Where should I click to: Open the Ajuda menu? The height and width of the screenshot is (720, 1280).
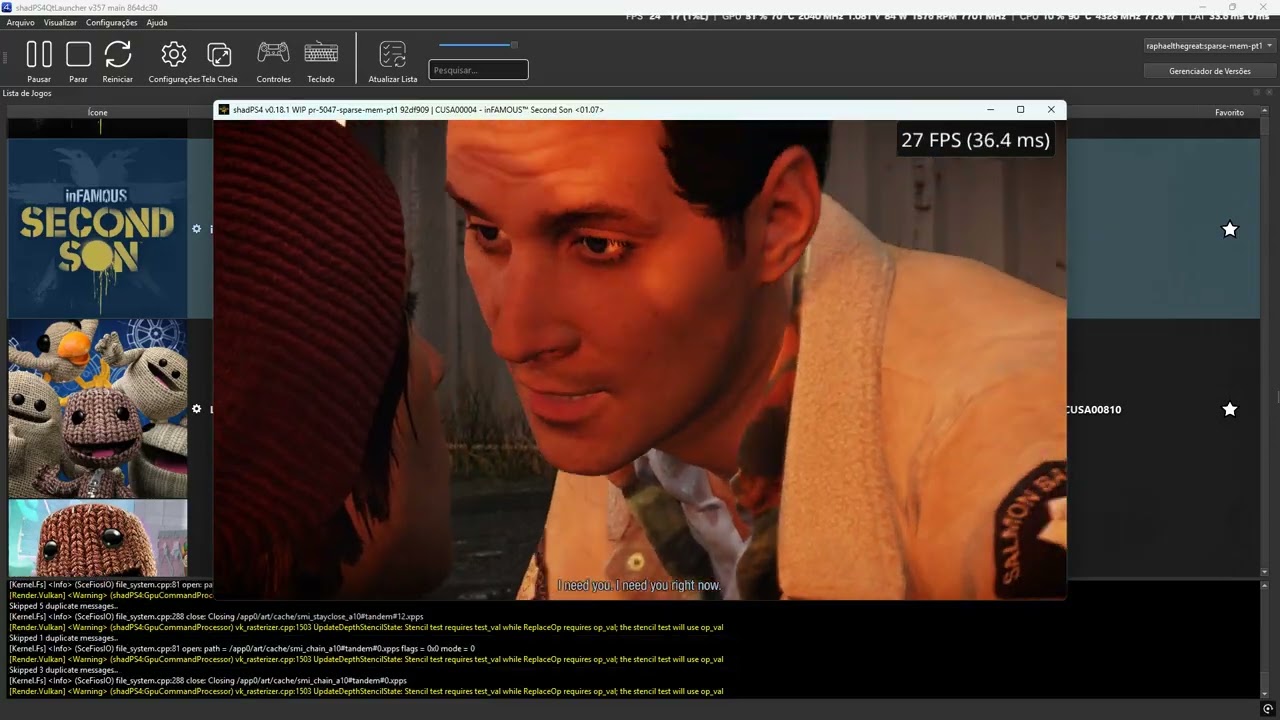coord(157,22)
